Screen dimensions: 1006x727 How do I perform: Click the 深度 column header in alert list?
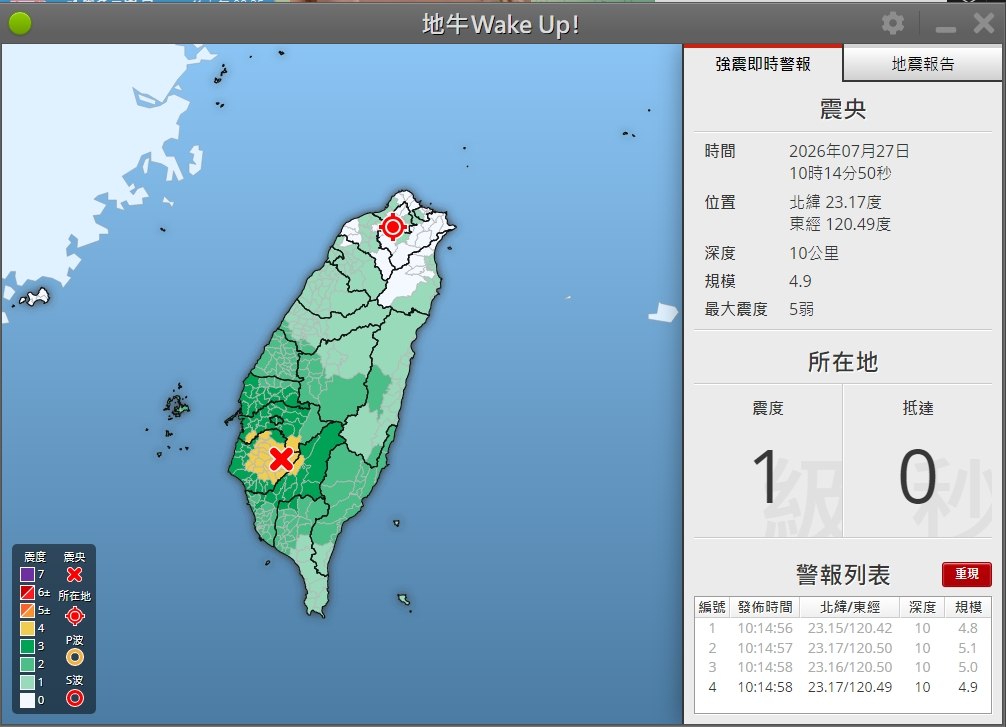[922, 607]
